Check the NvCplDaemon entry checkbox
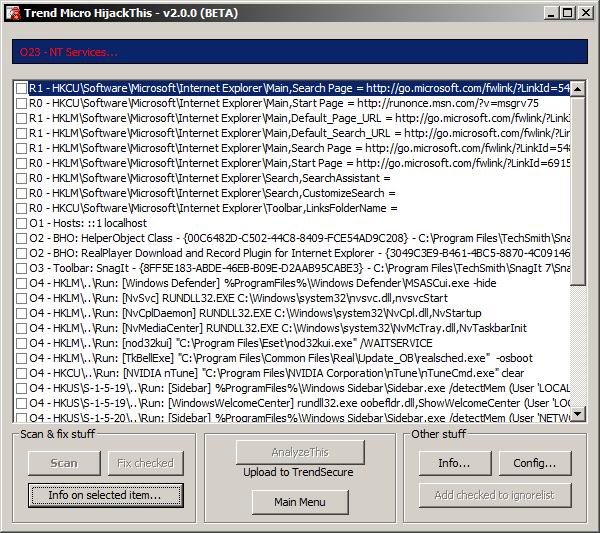The image size is (600, 533). coord(21,313)
